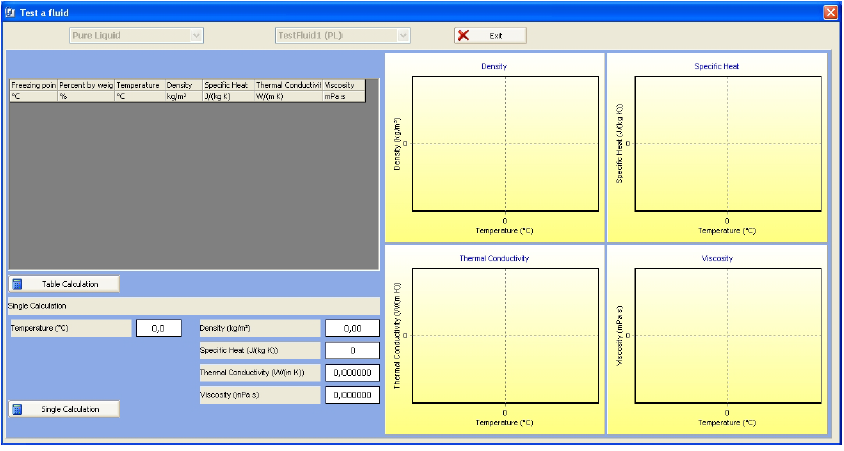Open the Pure Liquid dropdown

point(196,36)
